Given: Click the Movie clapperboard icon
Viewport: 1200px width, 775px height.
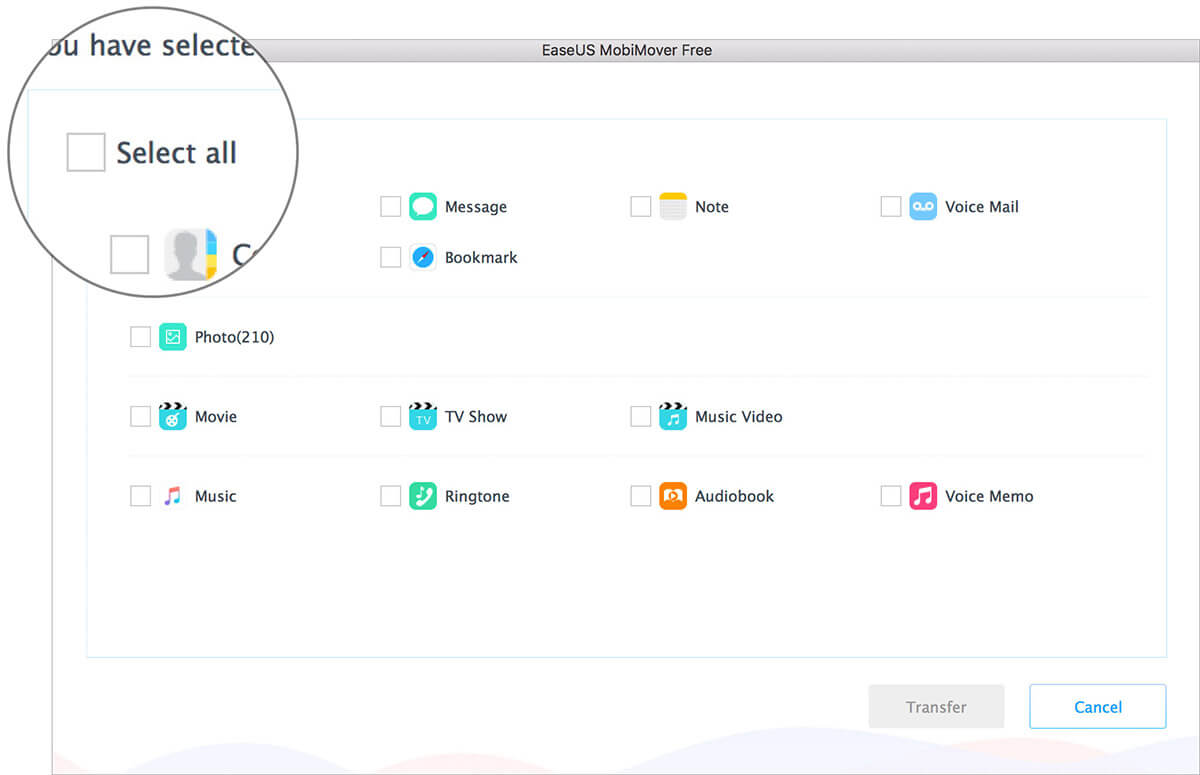Looking at the screenshot, I should [x=173, y=416].
